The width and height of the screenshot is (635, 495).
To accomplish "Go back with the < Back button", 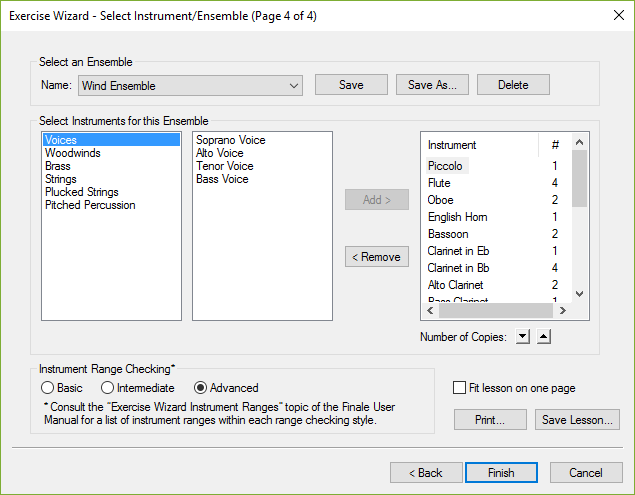I will 425,472.
